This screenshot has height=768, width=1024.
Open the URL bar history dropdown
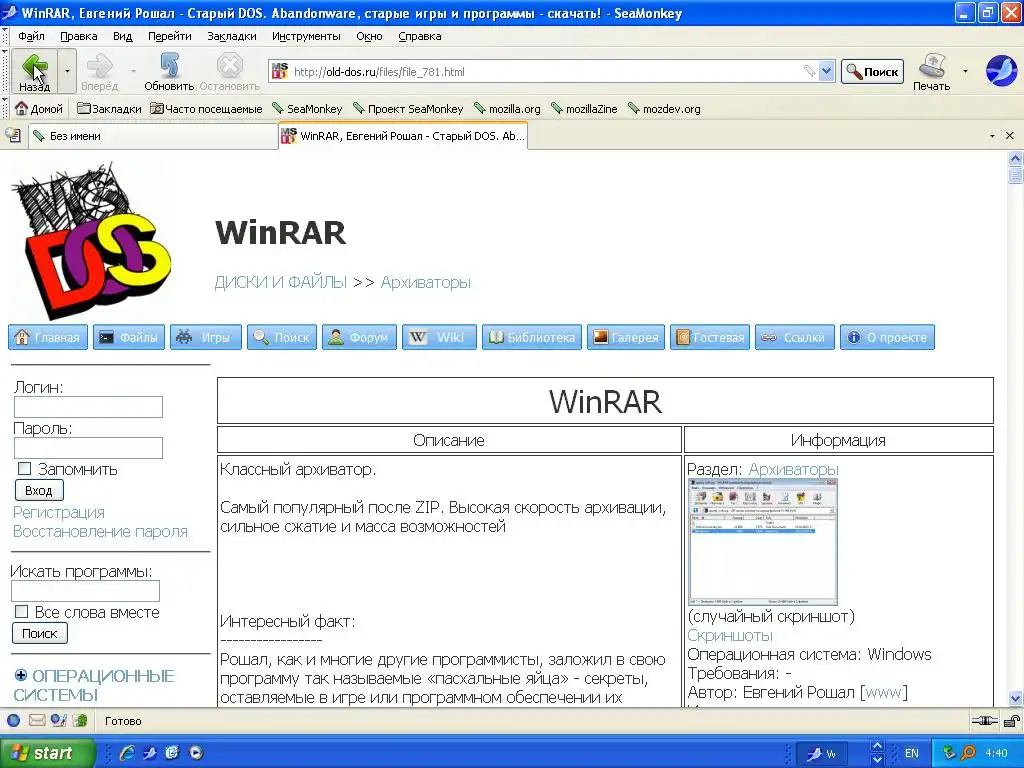click(826, 71)
